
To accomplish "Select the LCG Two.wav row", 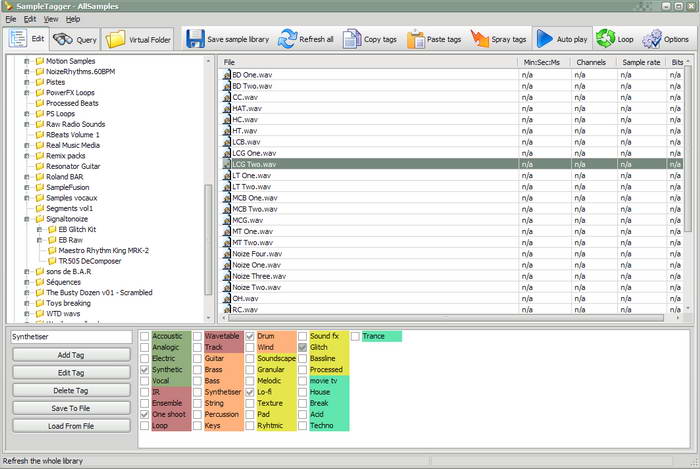I will (452, 164).
